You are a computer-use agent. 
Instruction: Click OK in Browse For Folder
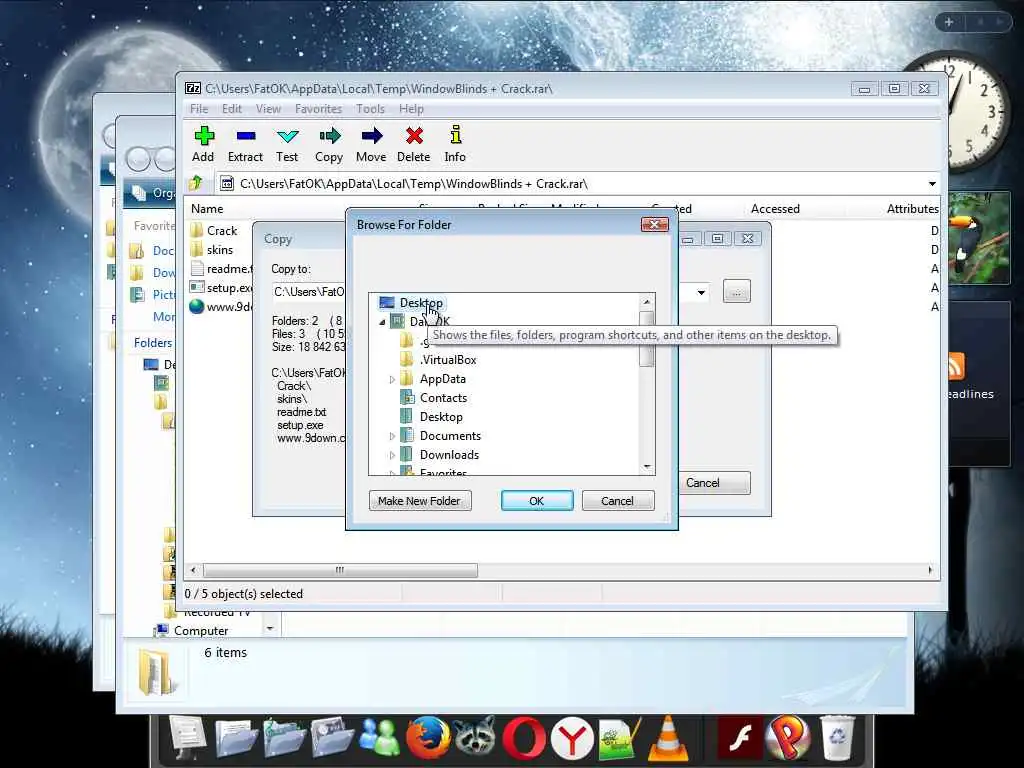537,501
